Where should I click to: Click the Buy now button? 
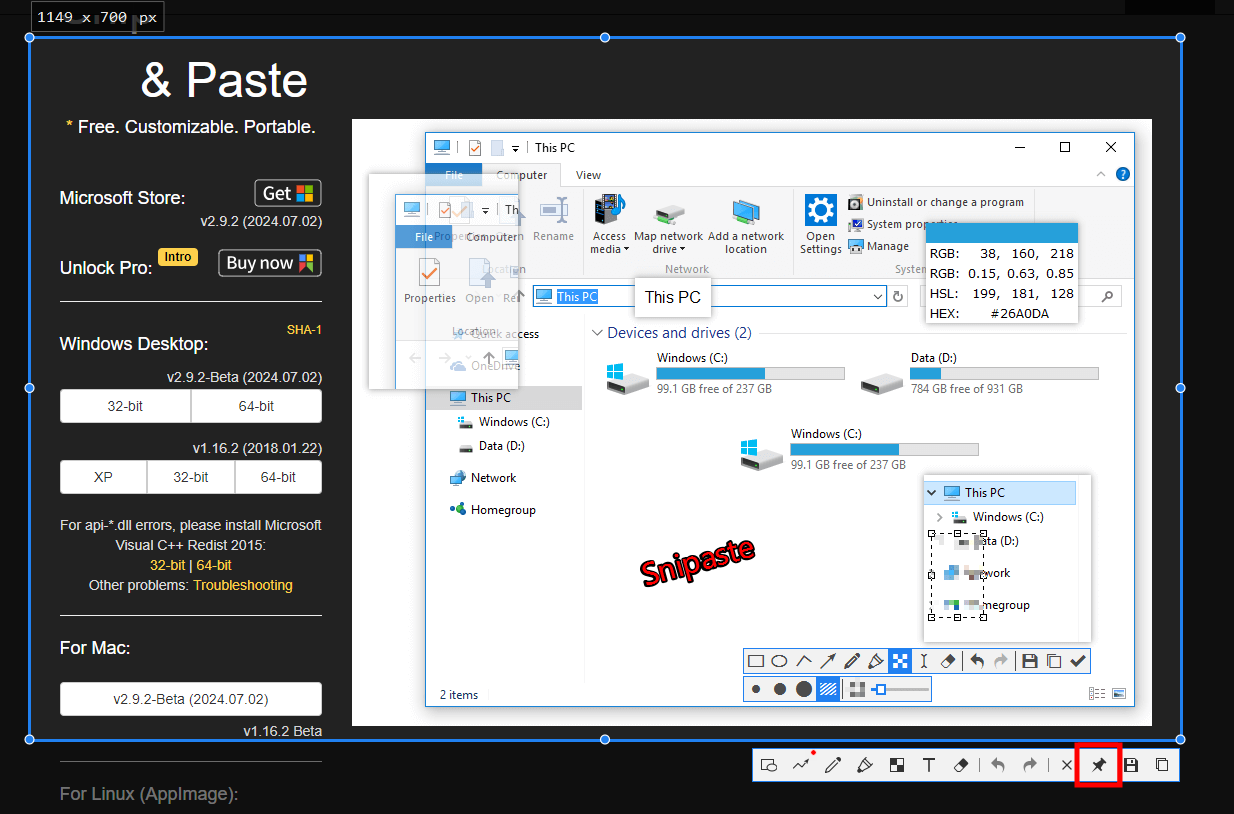tap(269, 263)
